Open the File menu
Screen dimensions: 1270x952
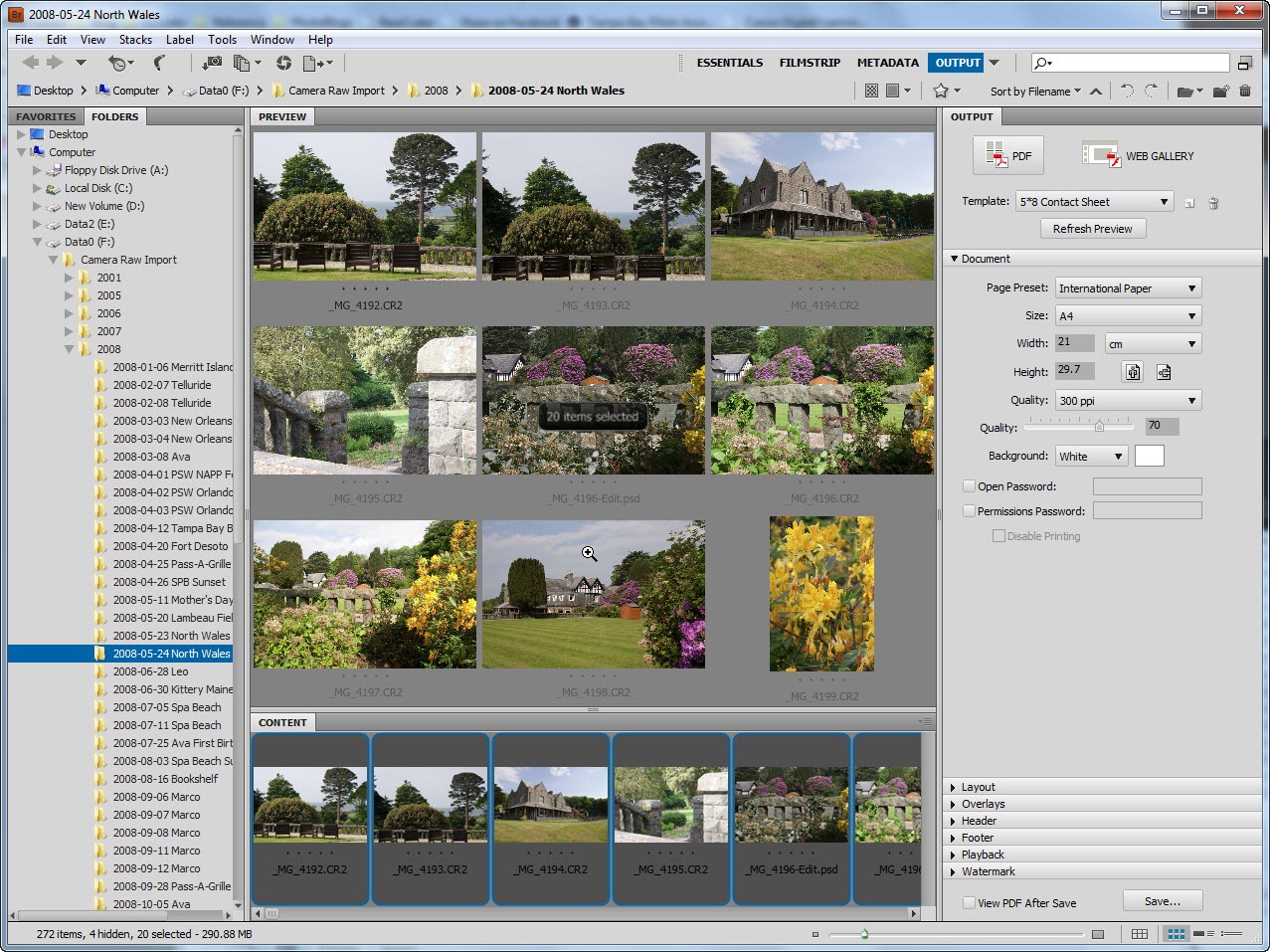click(x=24, y=40)
